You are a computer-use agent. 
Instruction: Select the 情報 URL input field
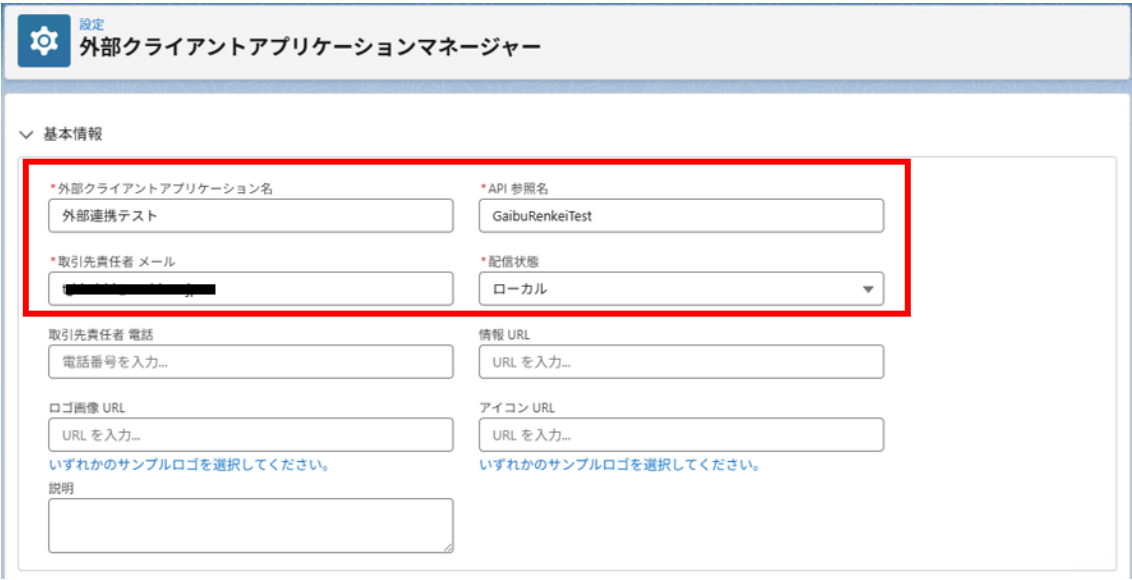pos(681,362)
